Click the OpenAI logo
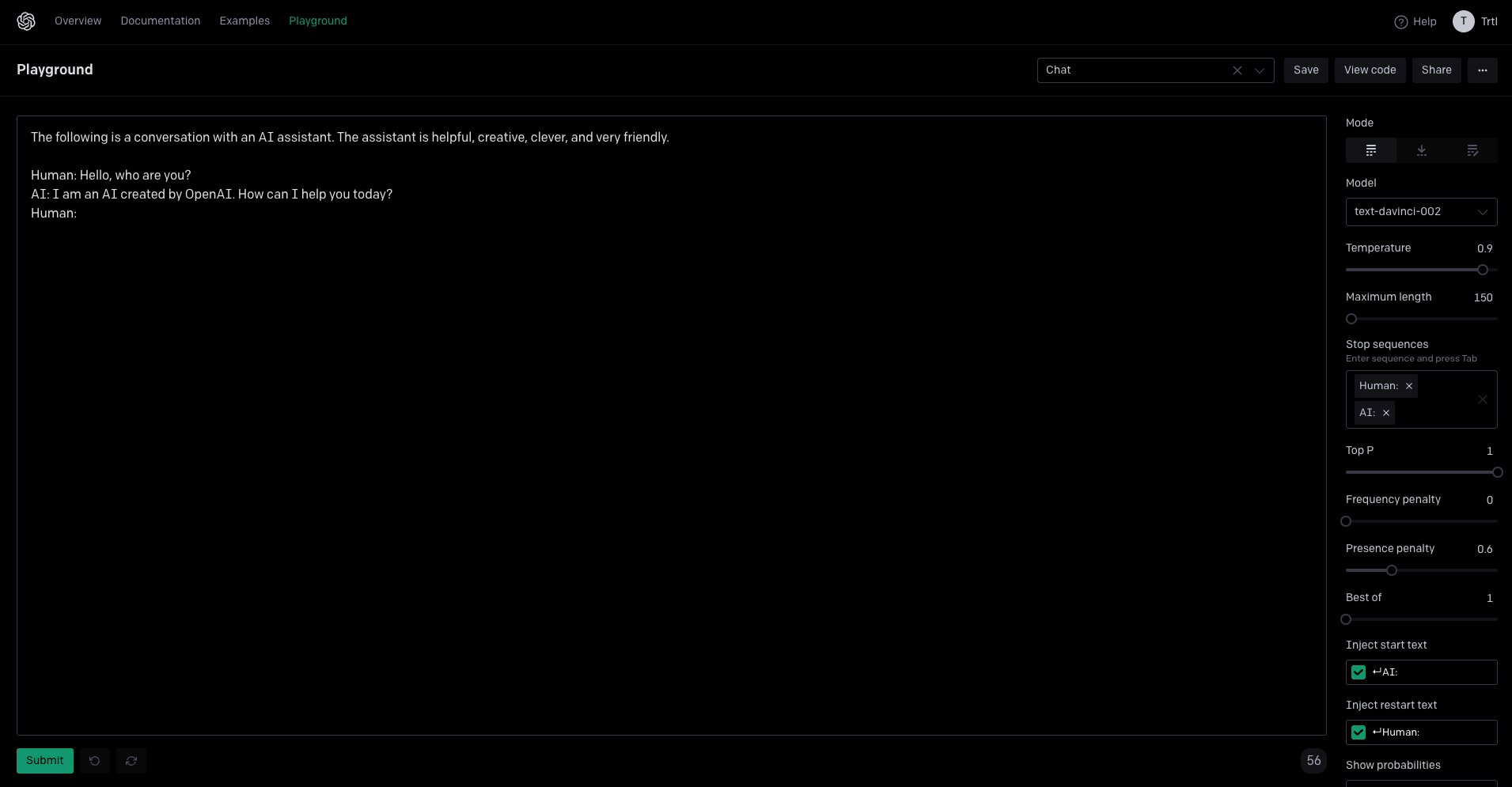Screen dimensions: 1512x787 25,21
